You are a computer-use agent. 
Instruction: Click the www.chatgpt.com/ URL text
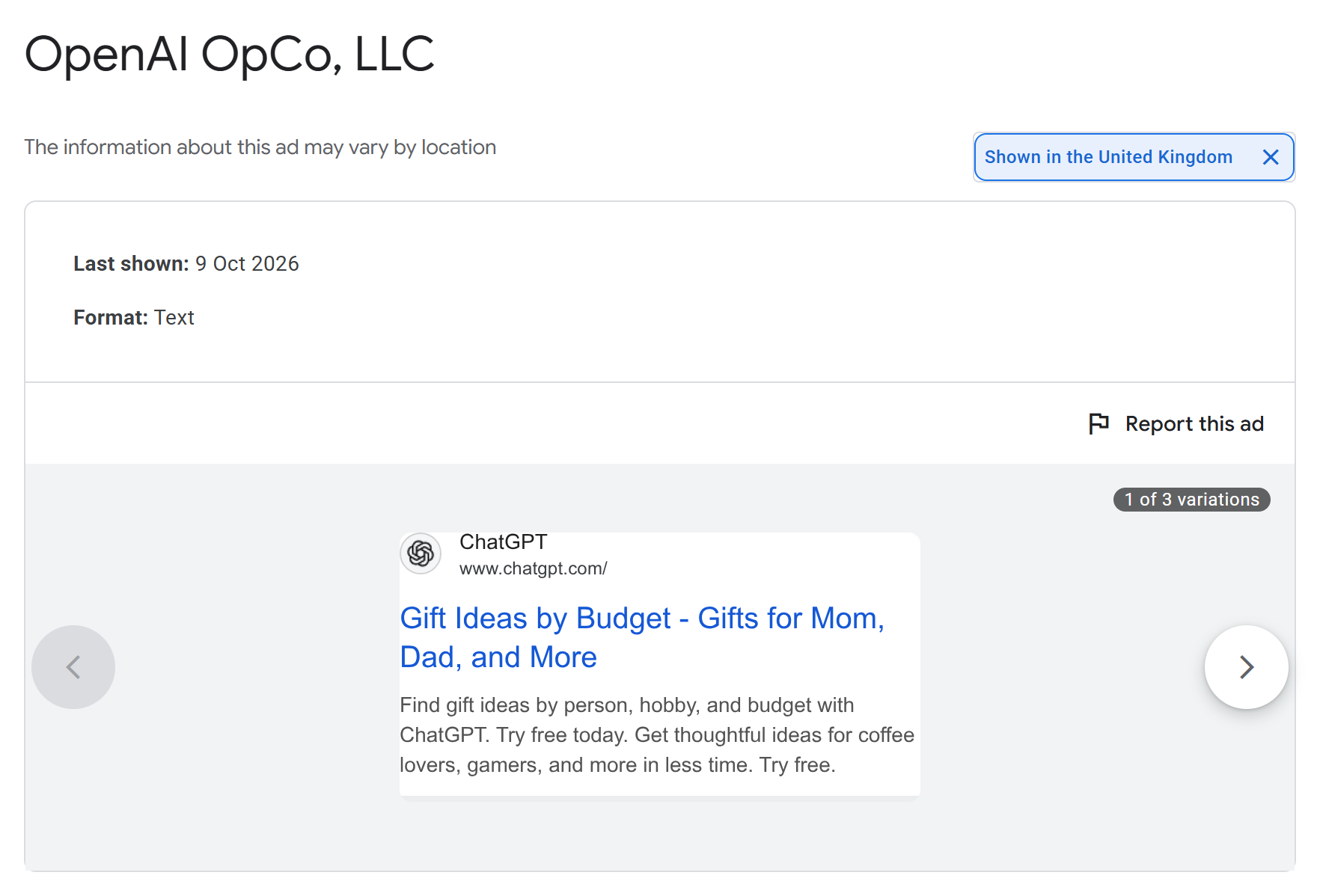click(x=533, y=568)
